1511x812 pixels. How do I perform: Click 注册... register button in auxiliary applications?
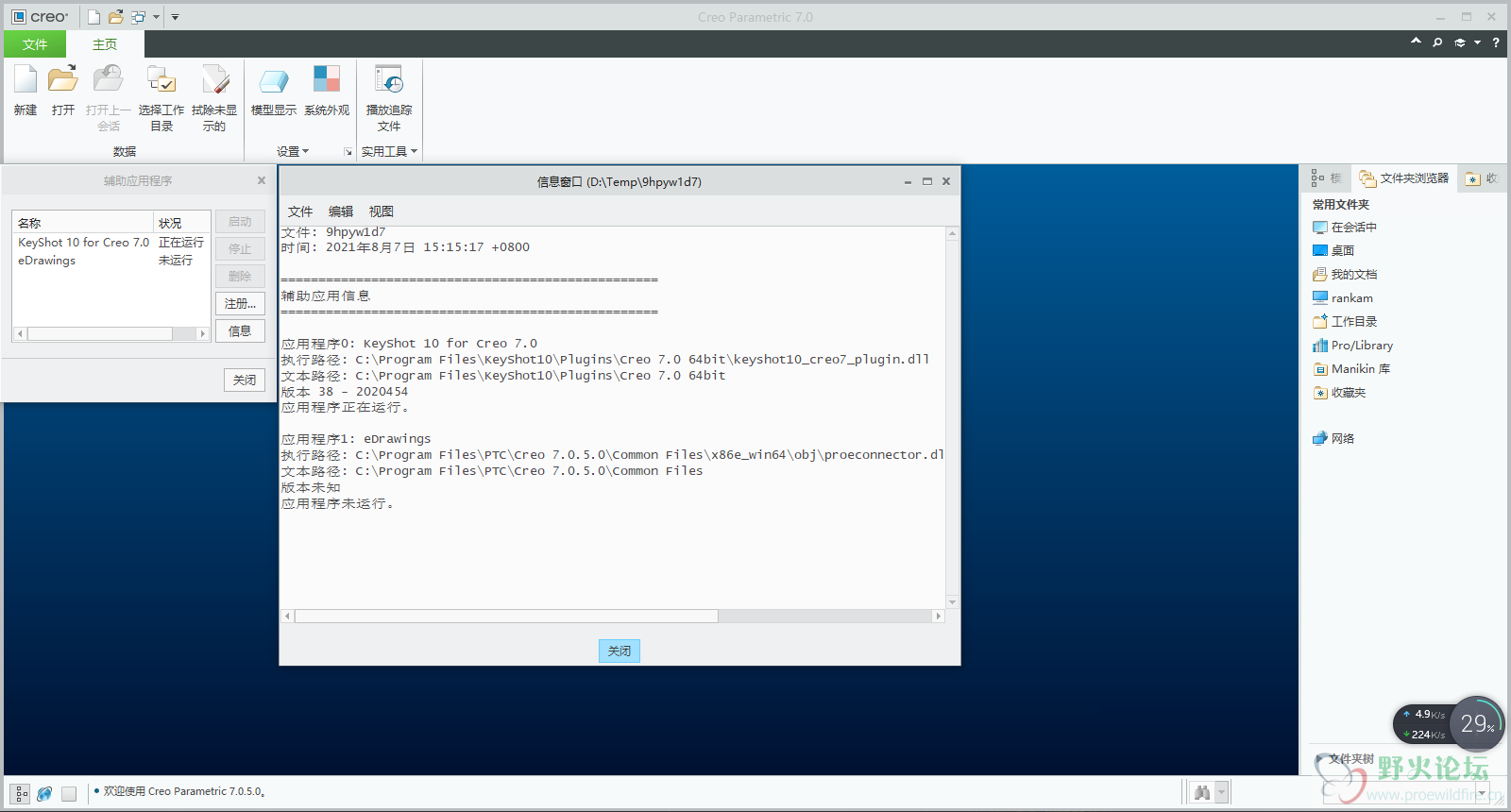point(240,304)
